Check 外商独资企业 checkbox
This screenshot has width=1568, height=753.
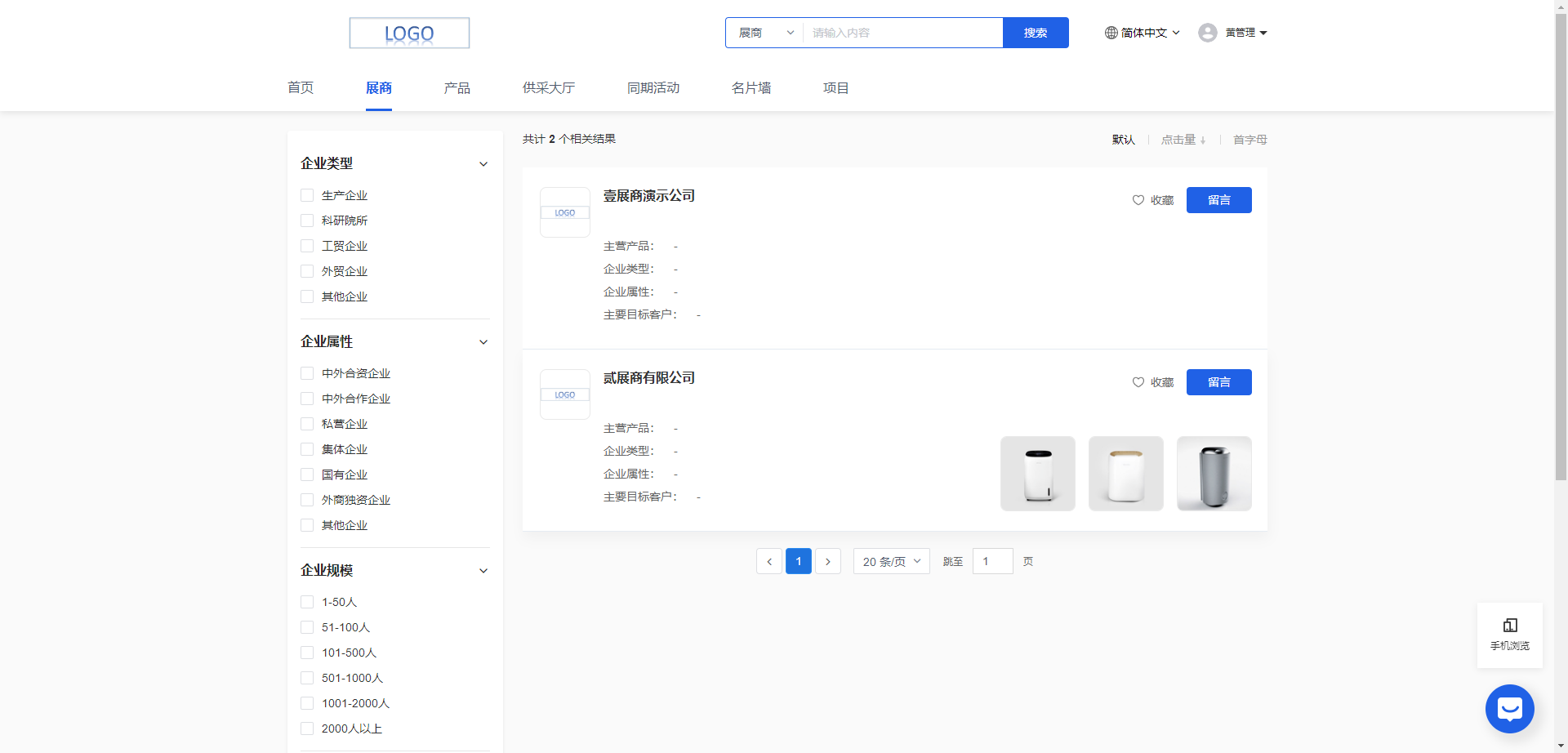[x=307, y=500]
